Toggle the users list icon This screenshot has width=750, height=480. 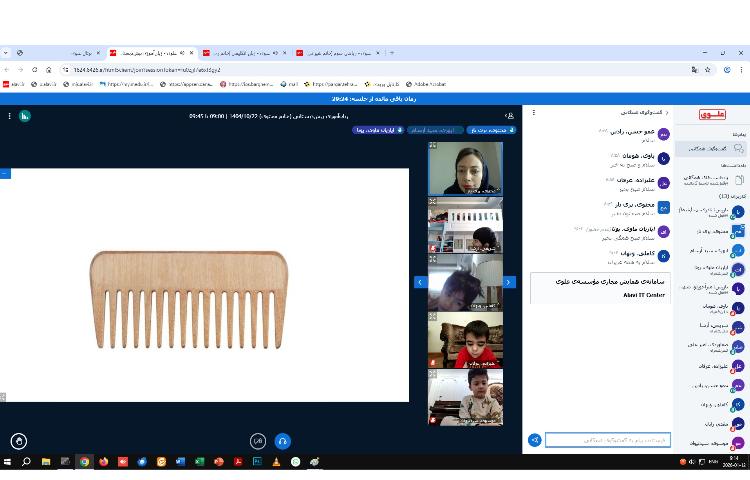point(510,116)
